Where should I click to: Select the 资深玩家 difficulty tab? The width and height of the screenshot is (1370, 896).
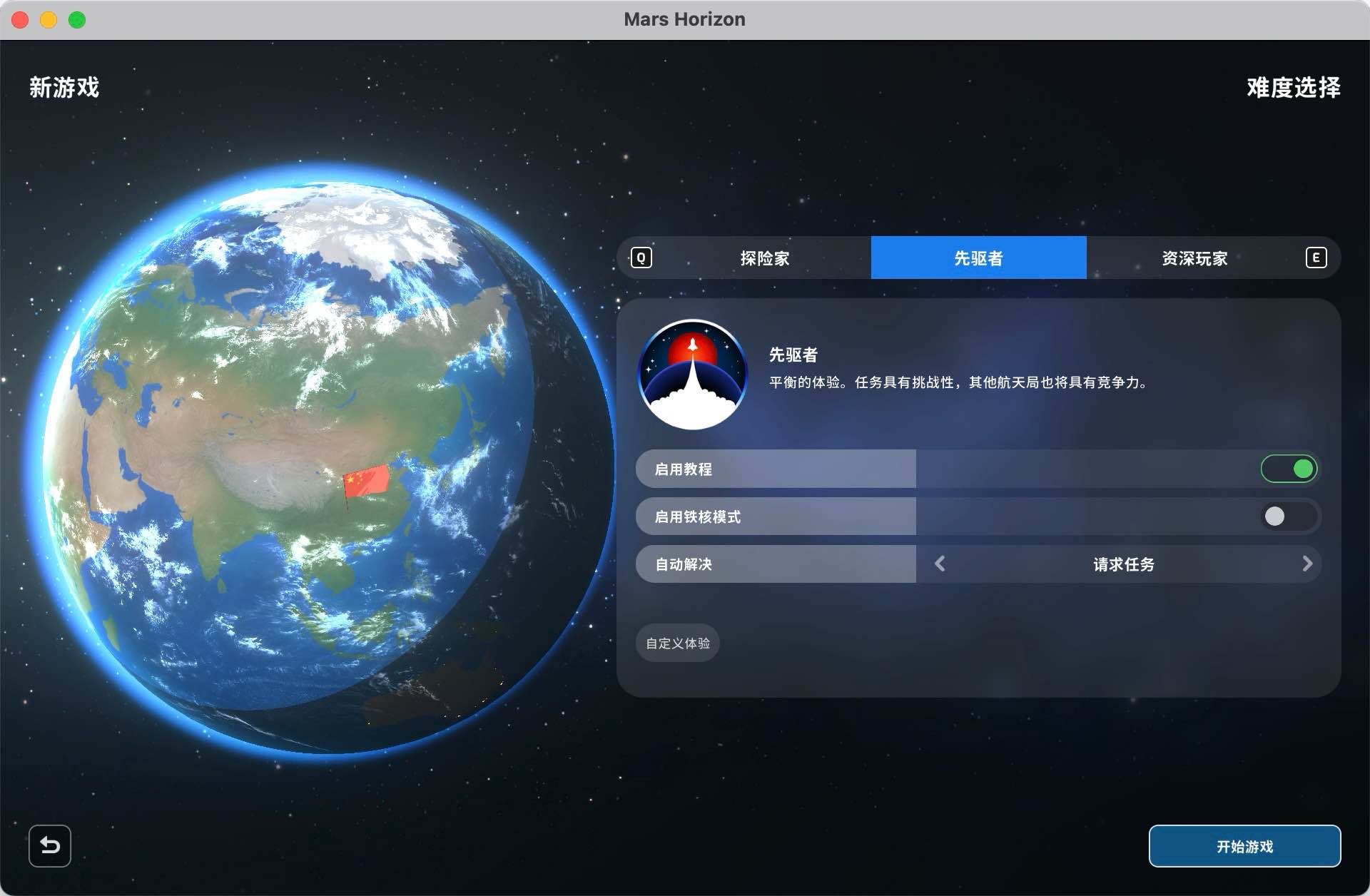pyautogui.click(x=1194, y=258)
